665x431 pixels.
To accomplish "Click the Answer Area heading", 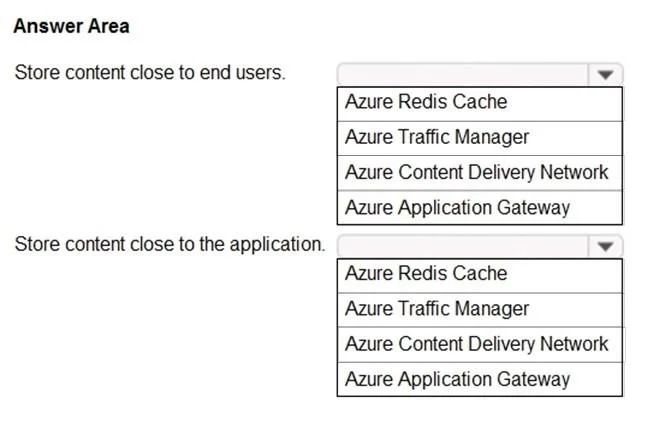I will pyautogui.click(x=71, y=26).
